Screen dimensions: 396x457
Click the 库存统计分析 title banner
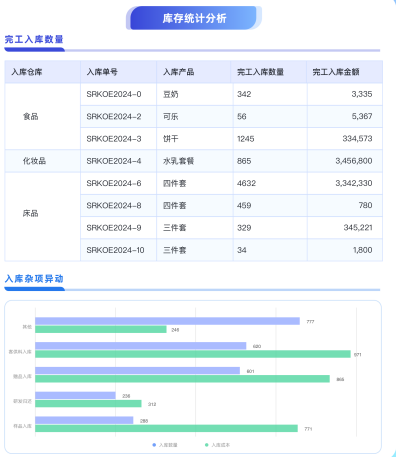pos(194,18)
